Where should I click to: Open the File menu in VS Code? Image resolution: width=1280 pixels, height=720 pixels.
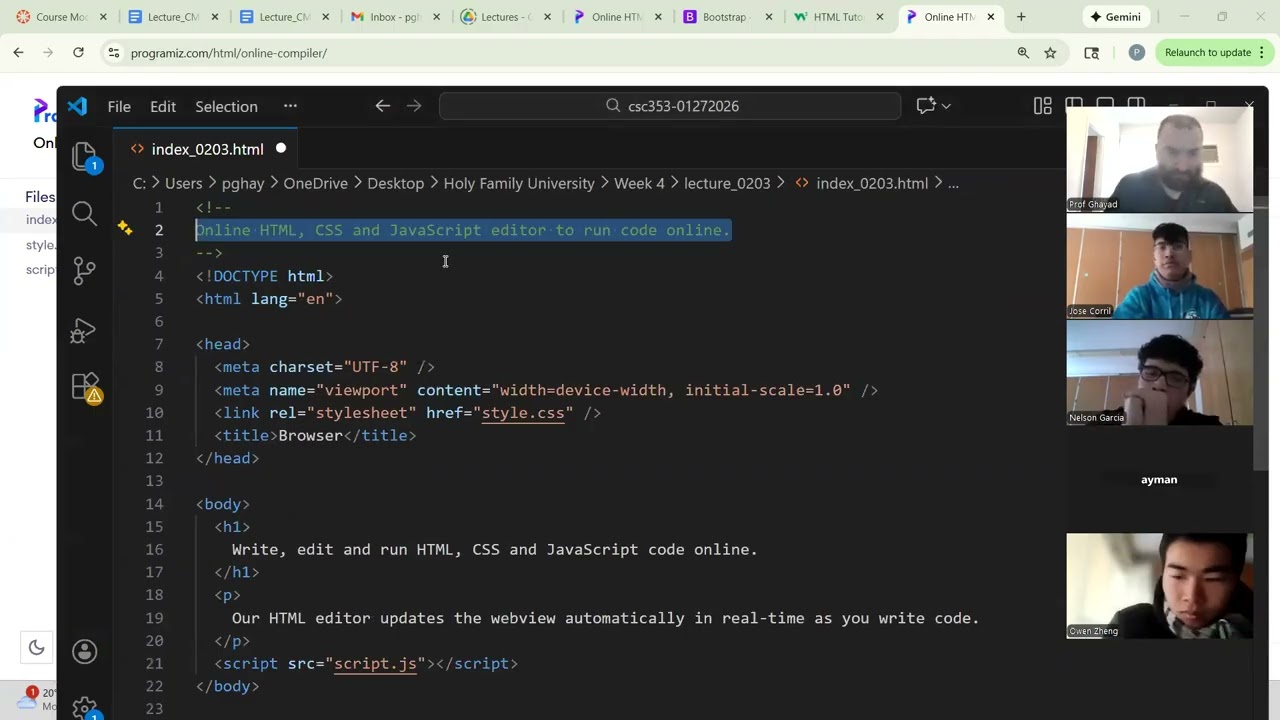point(119,106)
